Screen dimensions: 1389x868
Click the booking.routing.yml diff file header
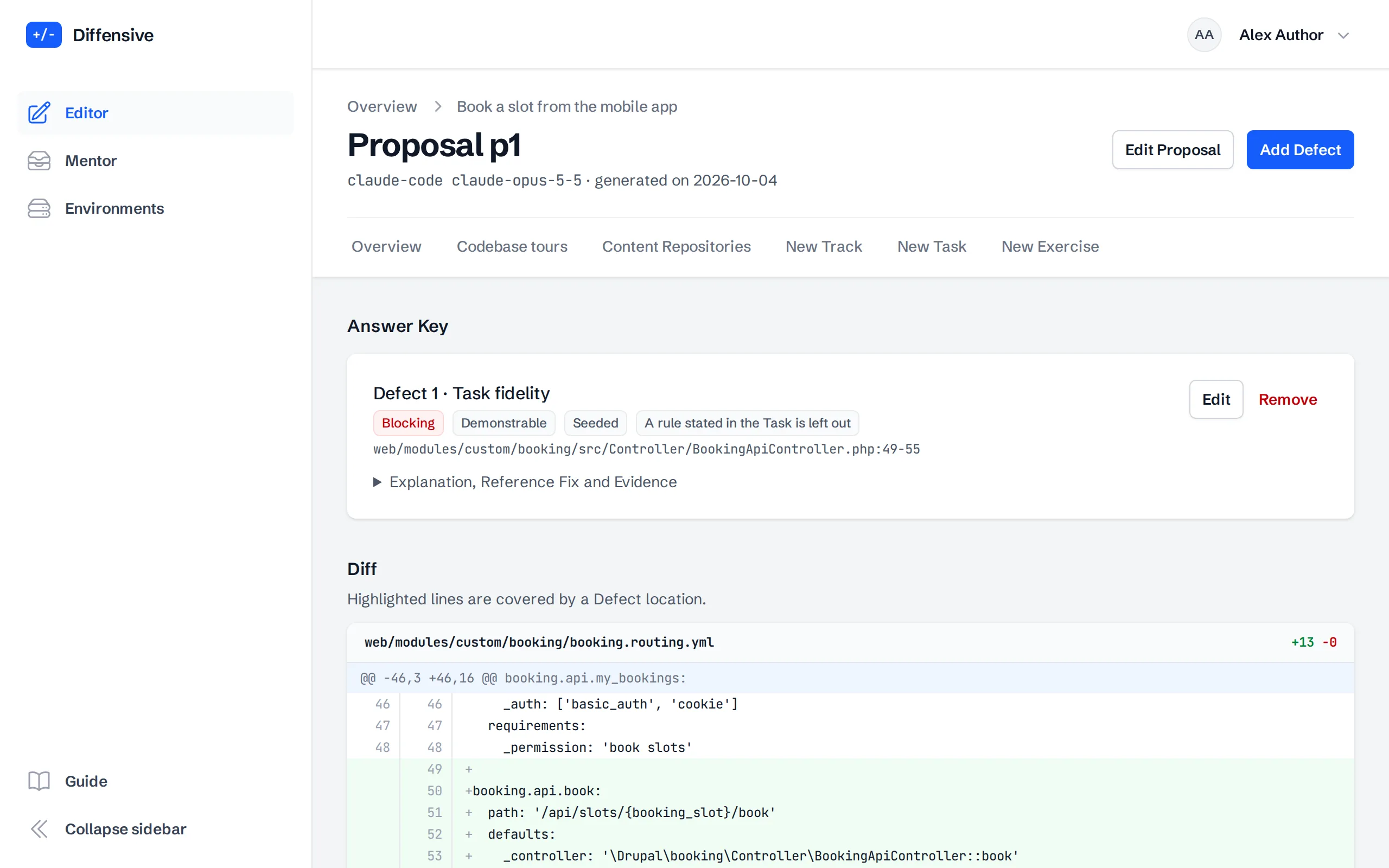click(x=851, y=642)
